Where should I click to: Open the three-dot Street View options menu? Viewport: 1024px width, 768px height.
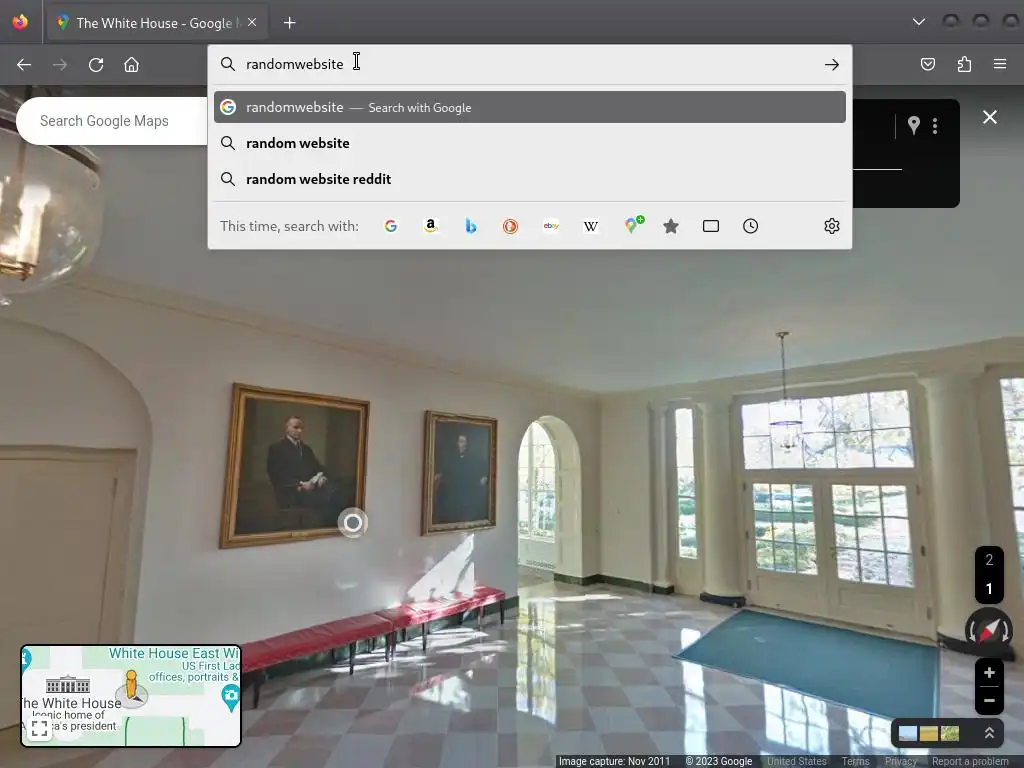(x=935, y=125)
